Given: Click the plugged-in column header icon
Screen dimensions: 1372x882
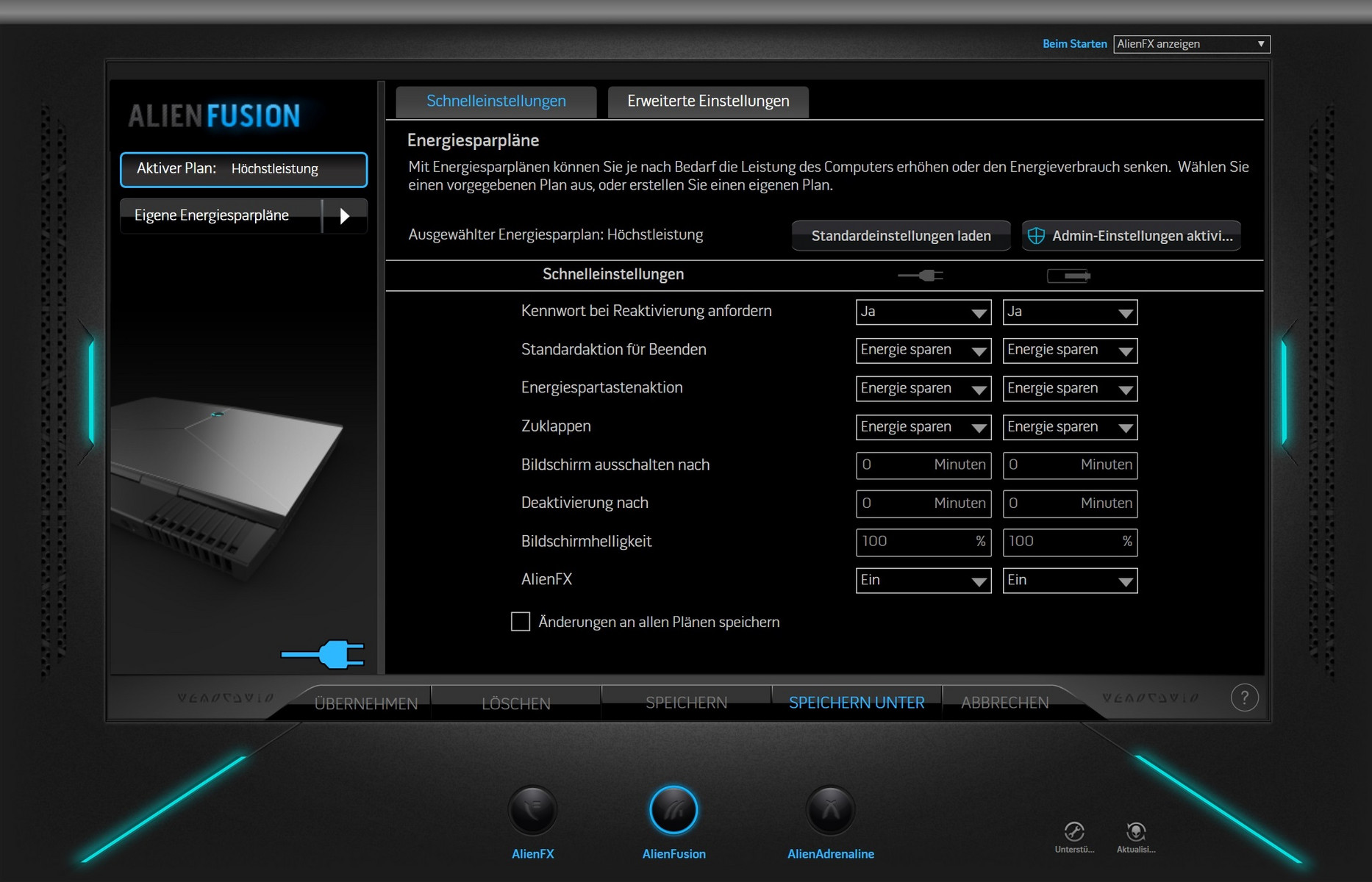Looking at the screenshot, I should 921,276.
